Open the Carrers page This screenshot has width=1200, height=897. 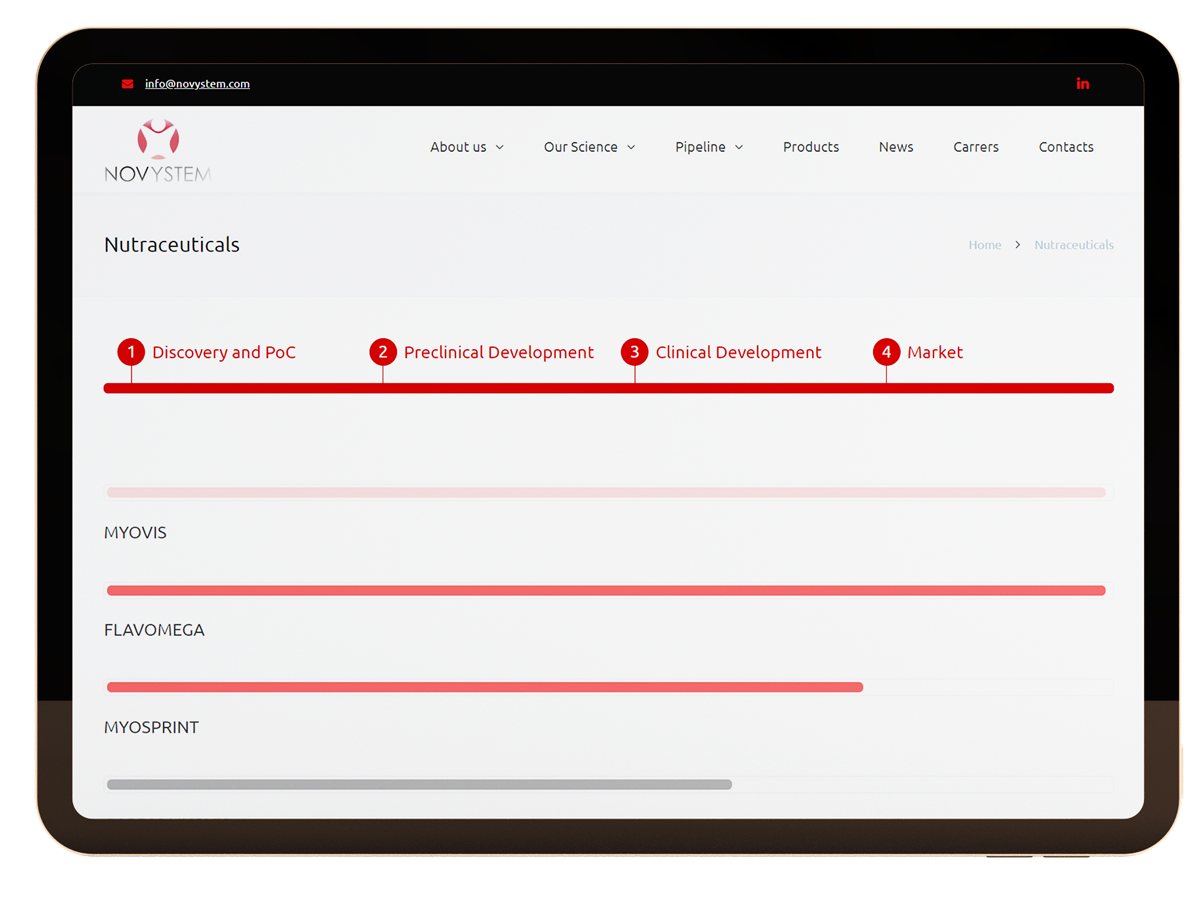[x=976, y=147]
